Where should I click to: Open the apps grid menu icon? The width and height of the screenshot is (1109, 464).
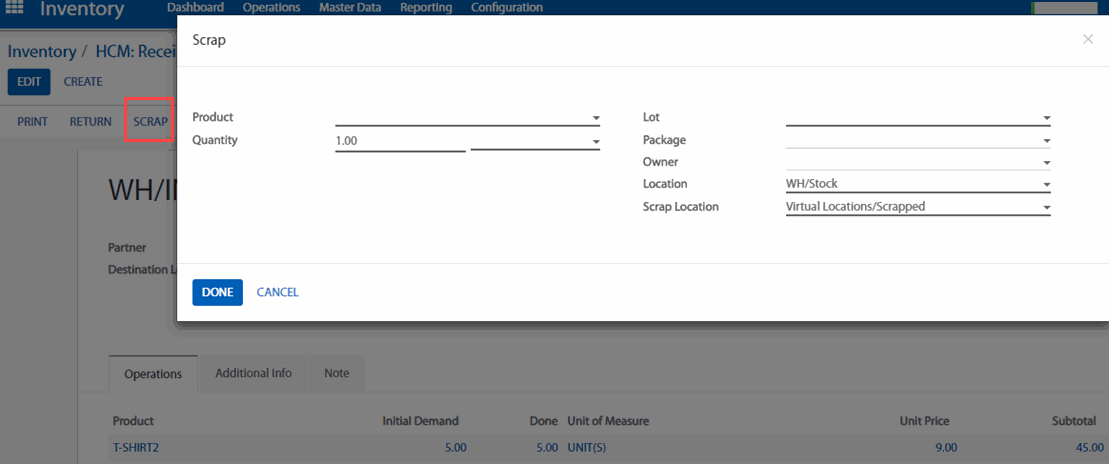click(15, 9)
